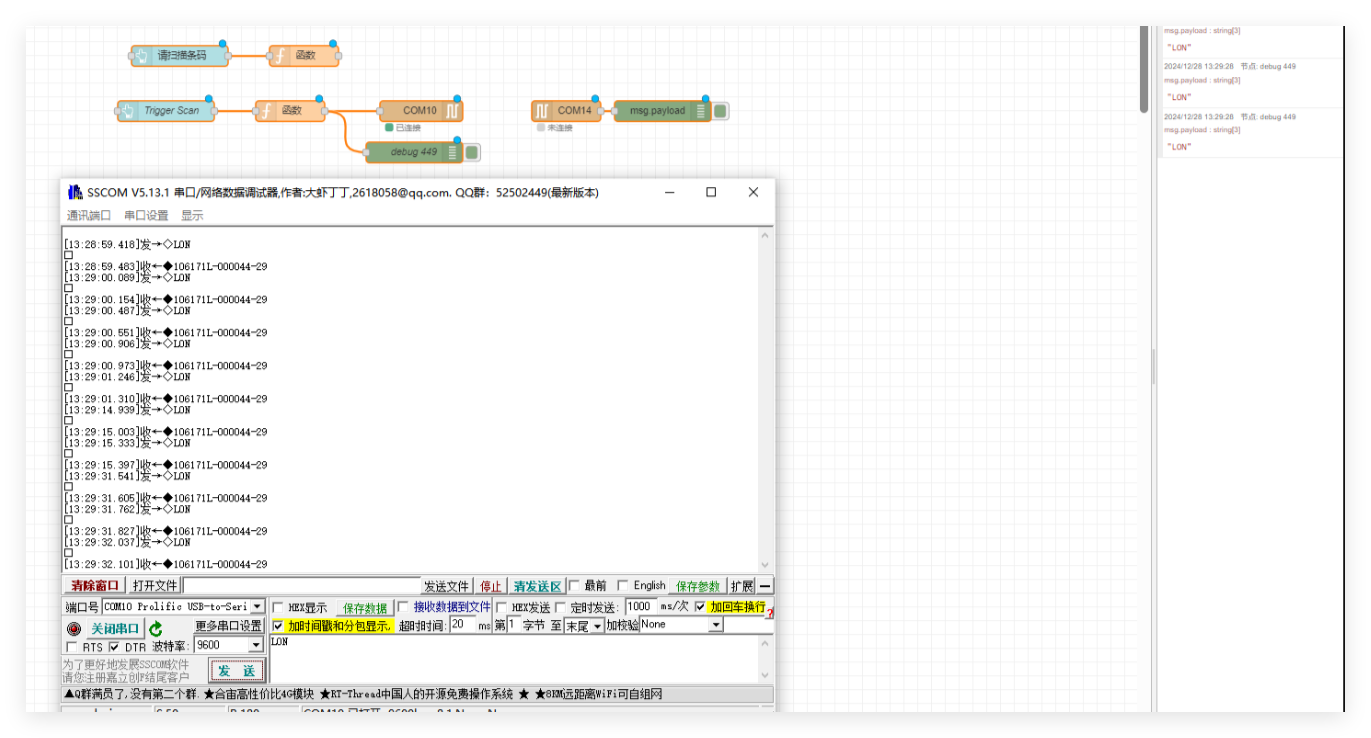Click the receive log vertical scrollbar
The image size is (1371, 738).
[x=766, y=400]
